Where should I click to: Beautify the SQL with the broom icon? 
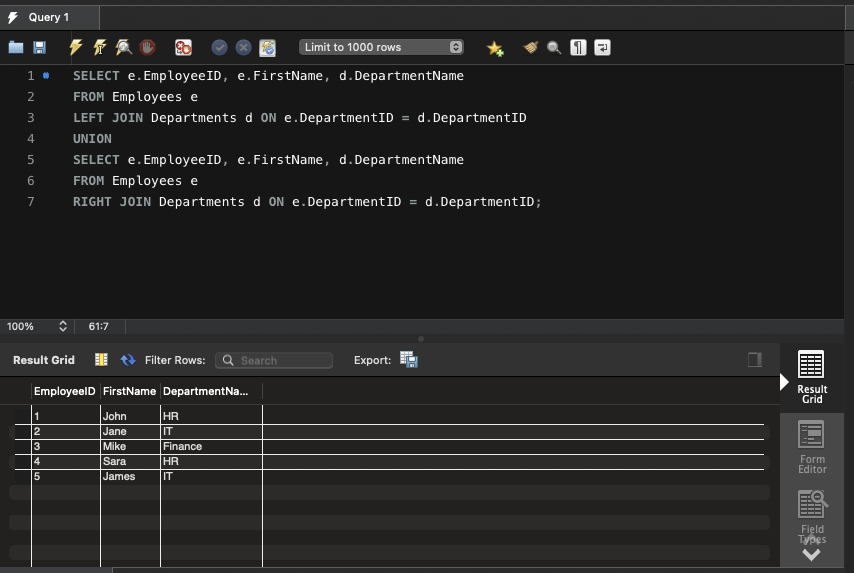[x=530, y=47]
